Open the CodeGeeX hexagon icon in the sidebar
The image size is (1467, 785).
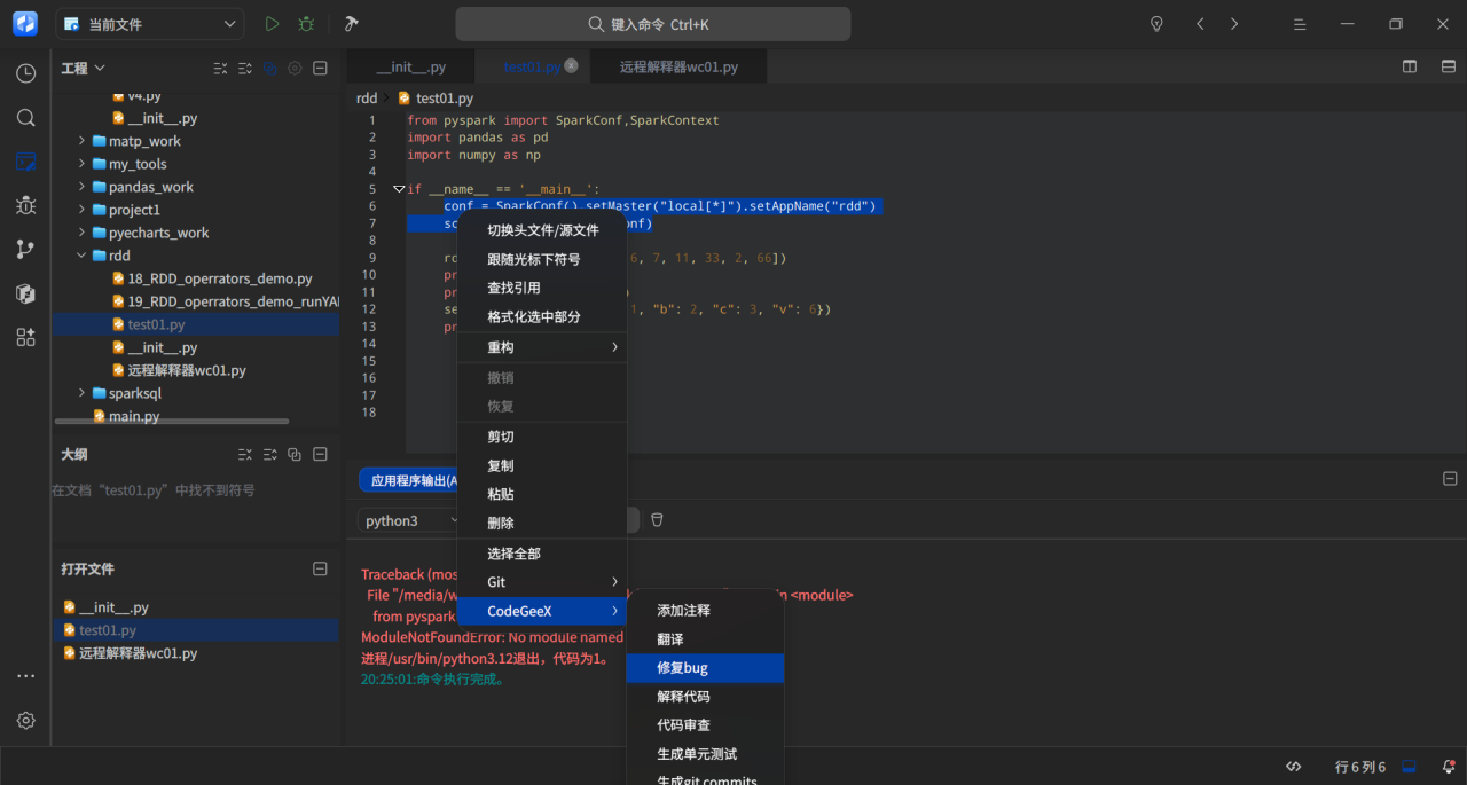pyautogui.click(x=26, y=293)
